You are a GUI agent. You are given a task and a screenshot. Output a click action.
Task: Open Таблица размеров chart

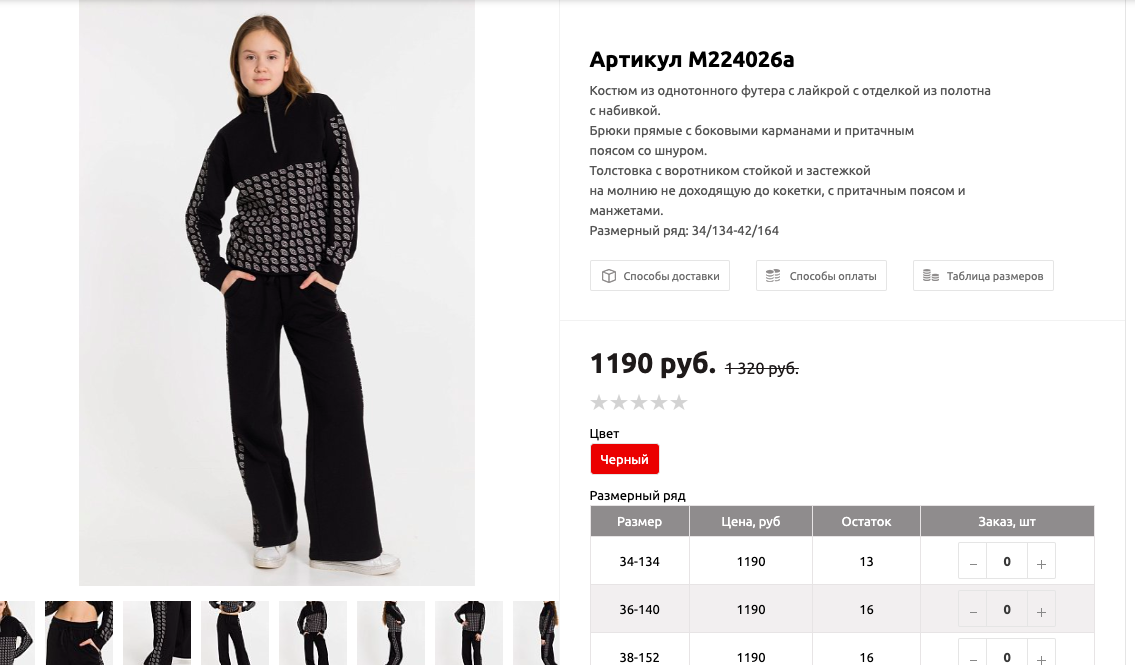983,276
